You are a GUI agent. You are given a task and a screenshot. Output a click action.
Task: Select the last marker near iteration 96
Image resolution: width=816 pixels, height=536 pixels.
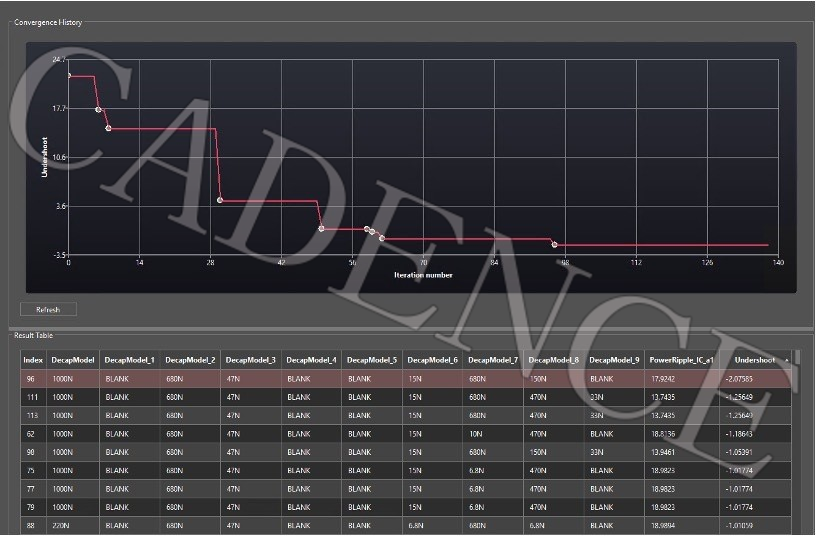[555, 244]
